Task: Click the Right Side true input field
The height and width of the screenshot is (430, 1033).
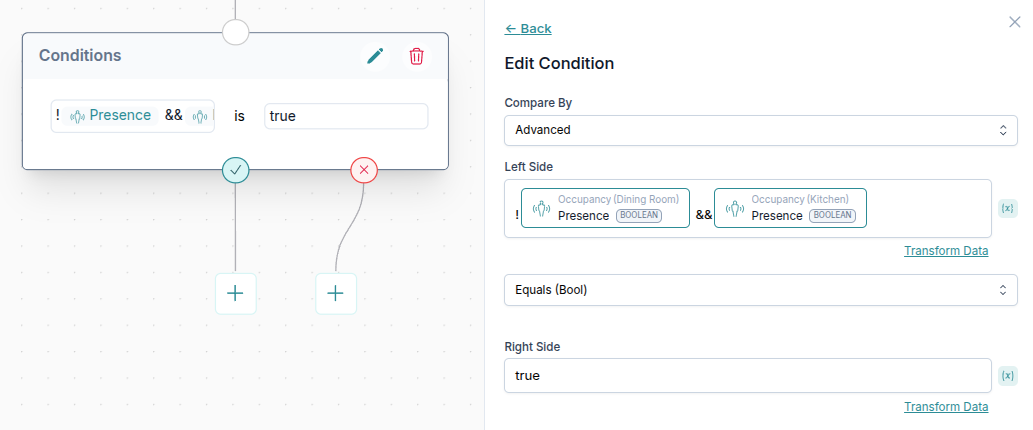Action: [x=748, y=375]
